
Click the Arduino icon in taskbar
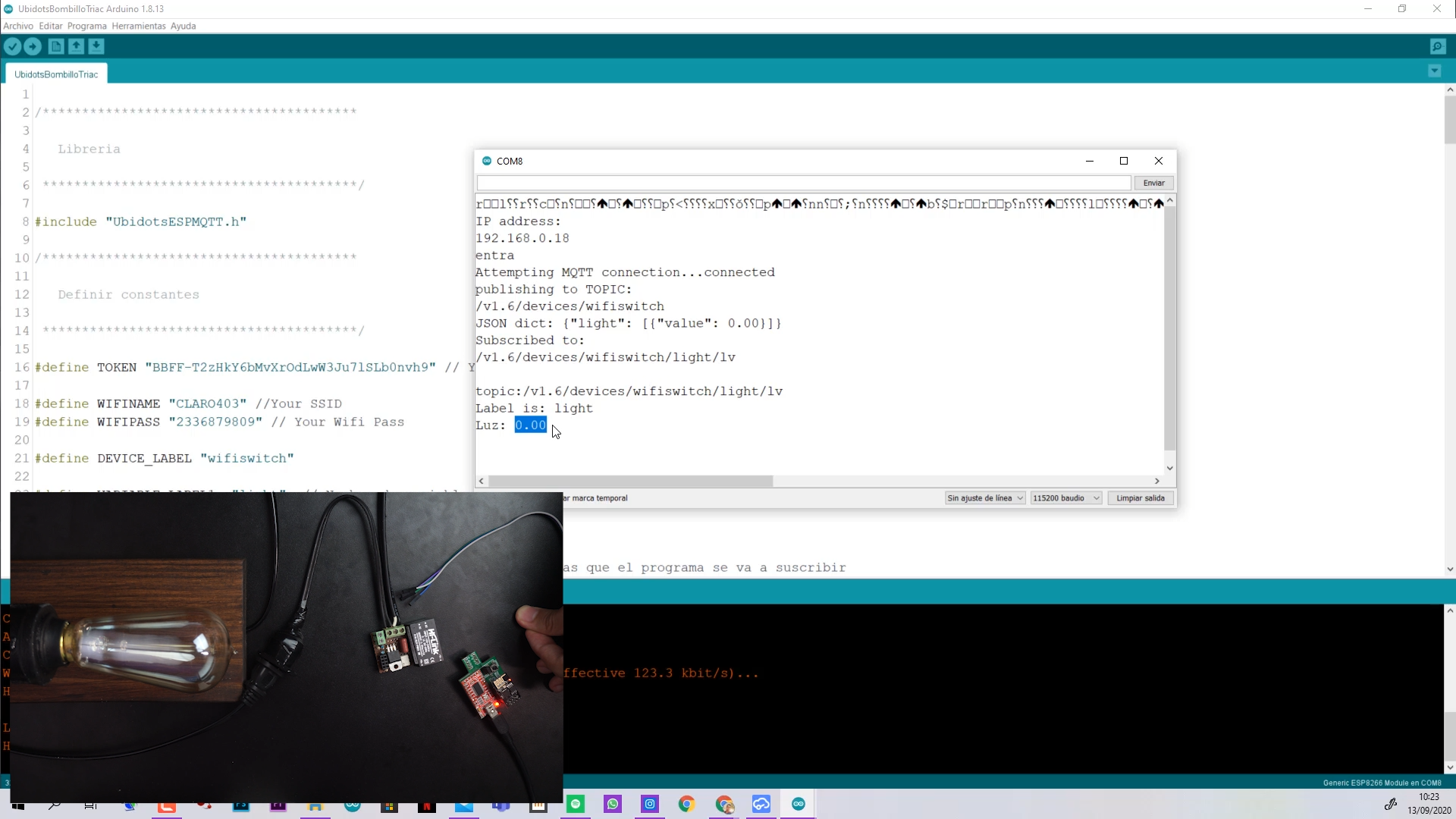click(x=799, y=805)
